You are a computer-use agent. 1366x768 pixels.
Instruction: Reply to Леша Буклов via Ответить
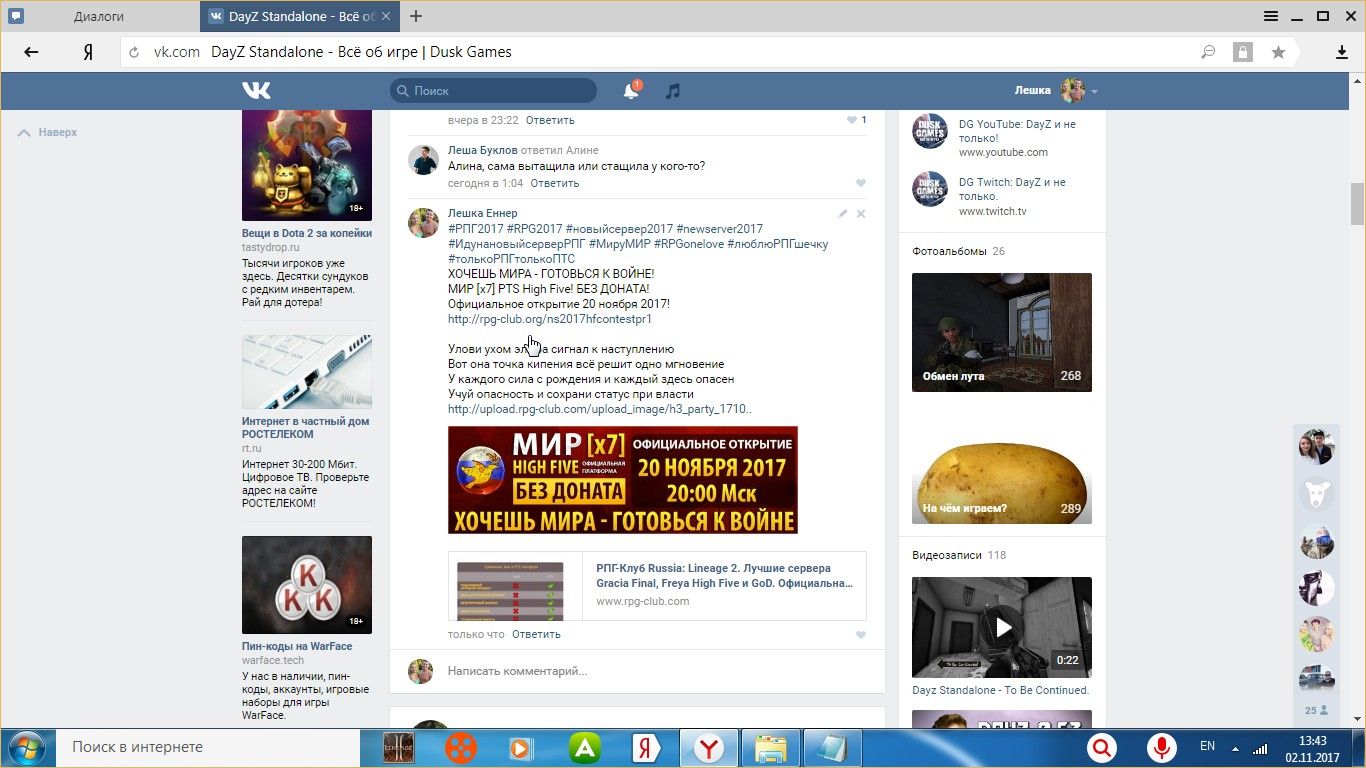point(555,183)
